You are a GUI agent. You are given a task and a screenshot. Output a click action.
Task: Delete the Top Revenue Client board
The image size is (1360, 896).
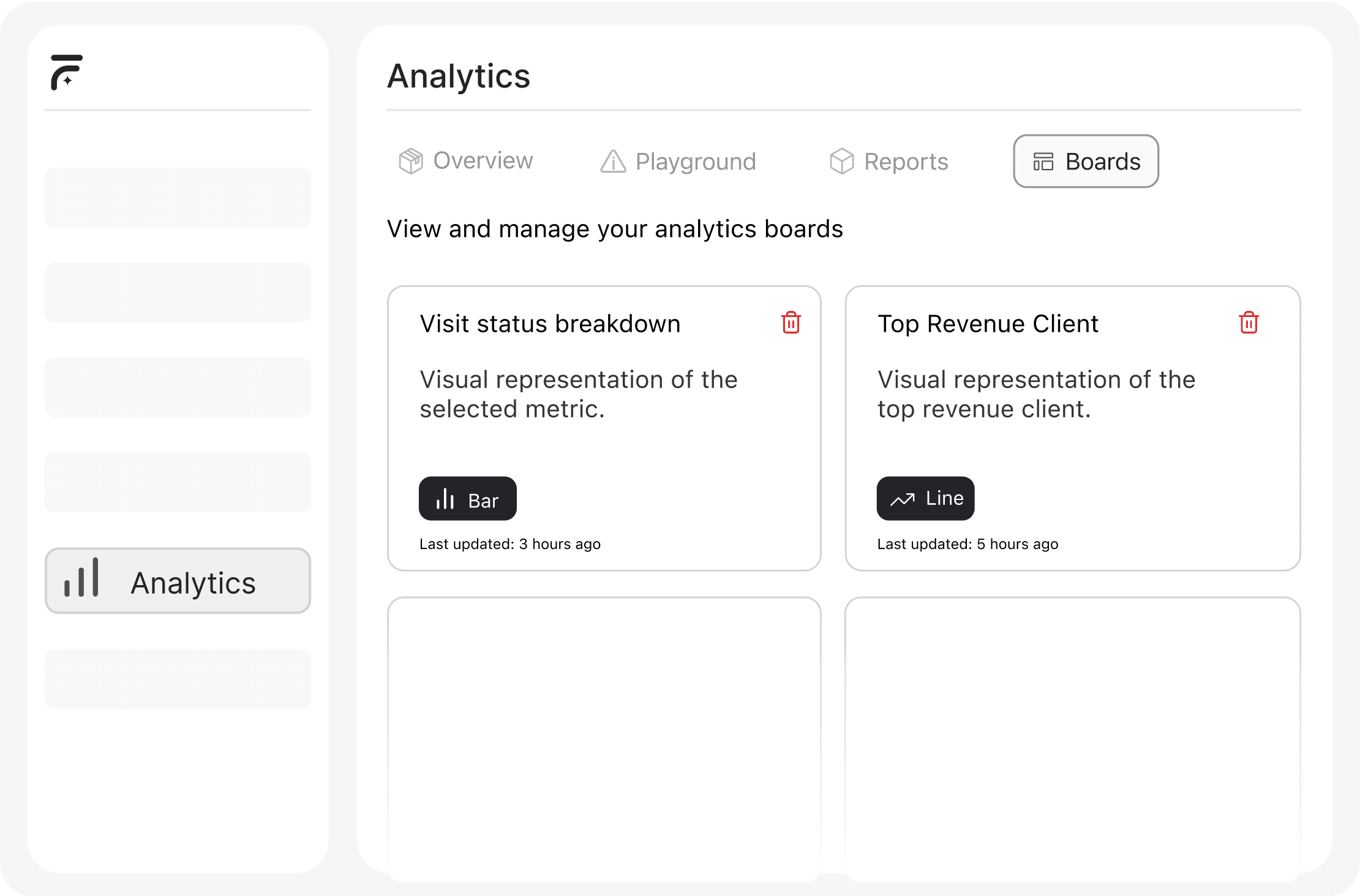tap(1249, 323)
